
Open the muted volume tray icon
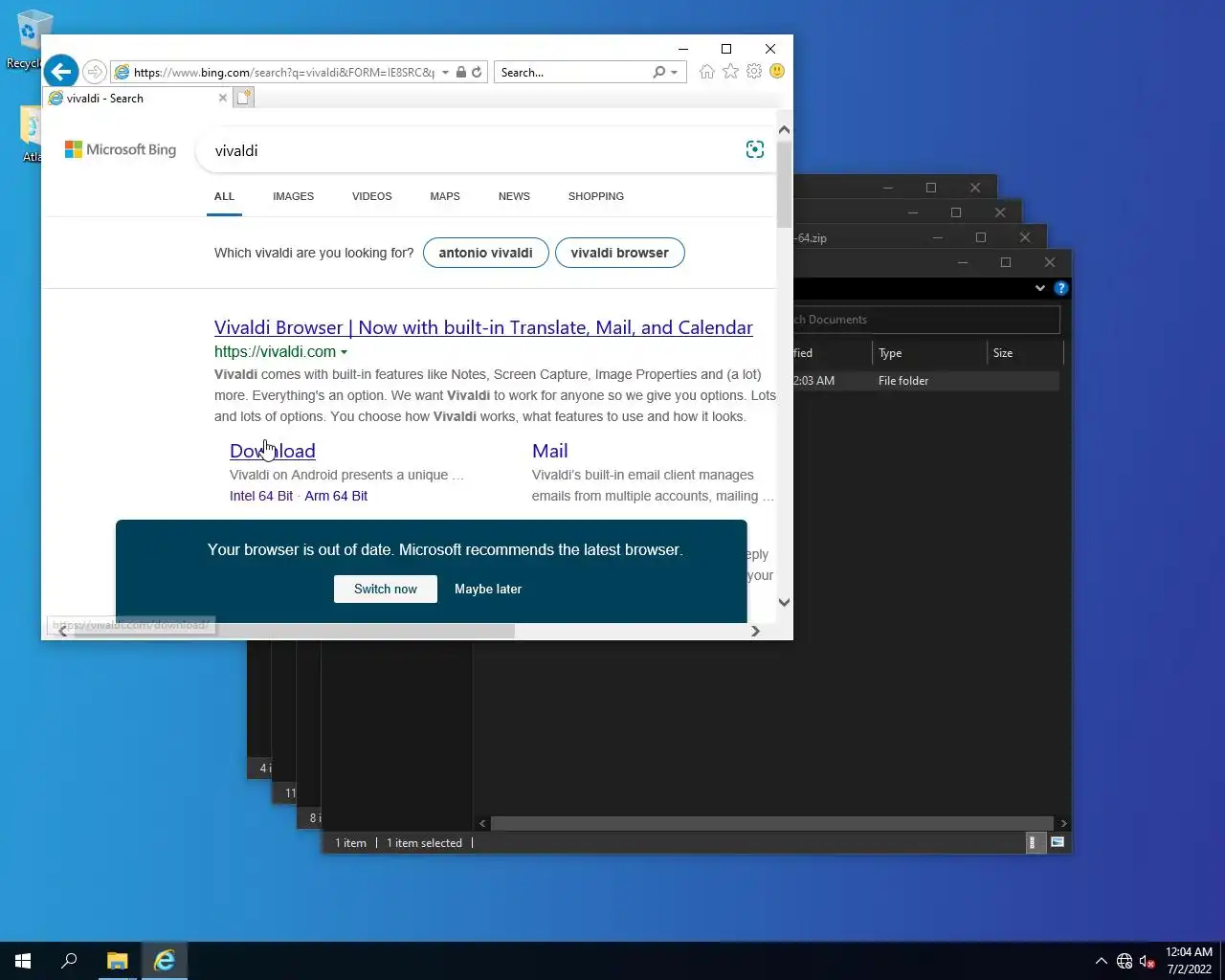(x=1147, y=961)
